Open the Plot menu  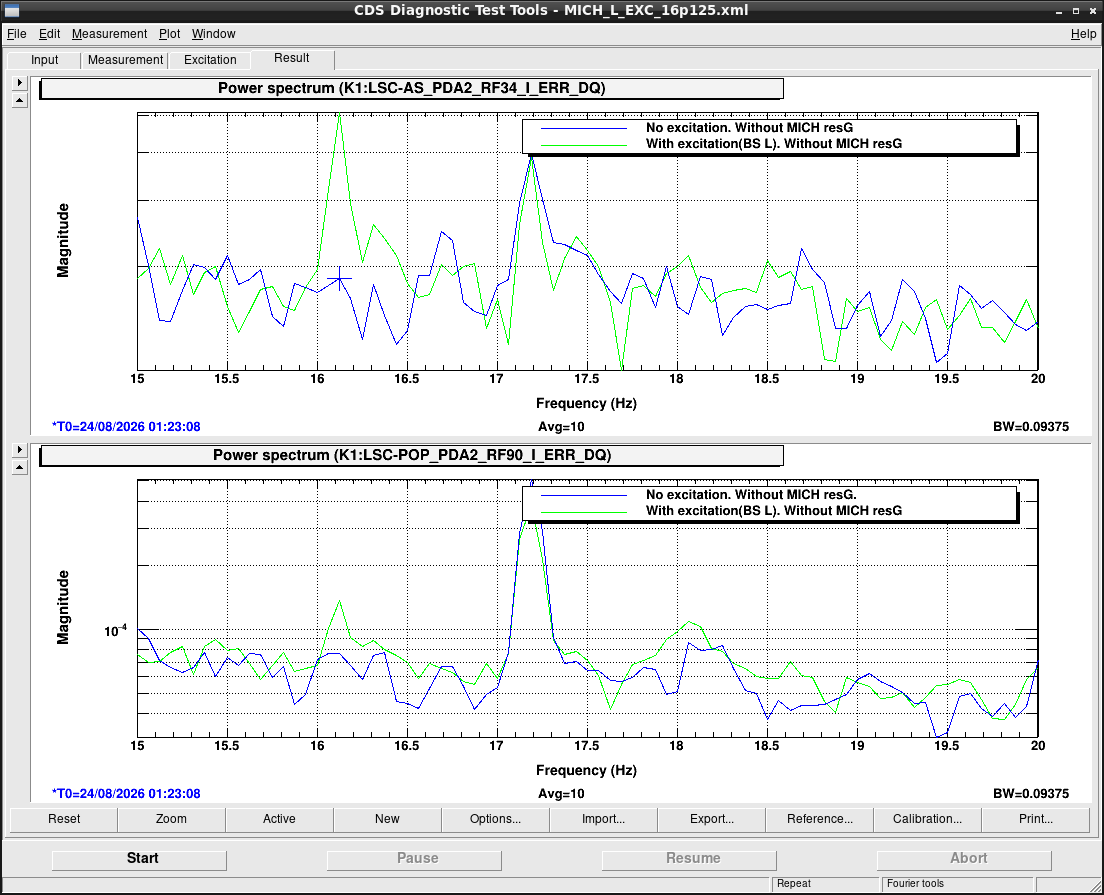(170, 34)
